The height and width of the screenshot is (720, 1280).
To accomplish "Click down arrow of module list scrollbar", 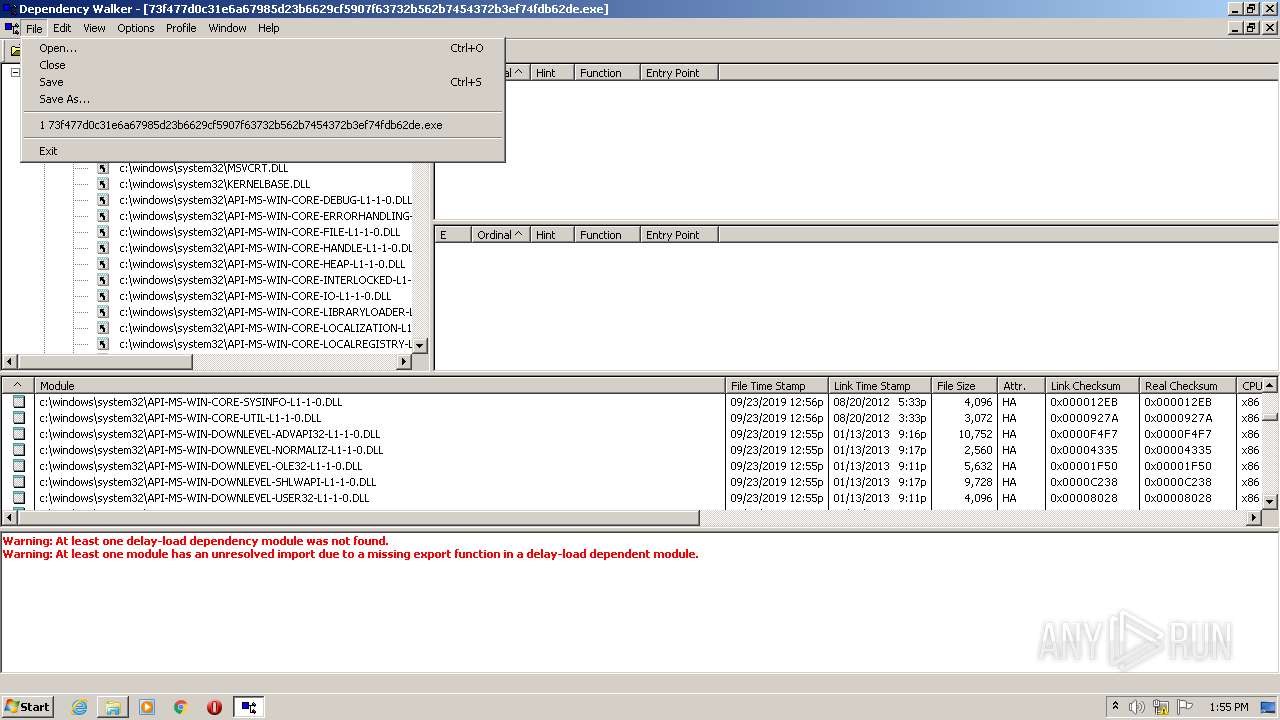I will (1270, 501).
